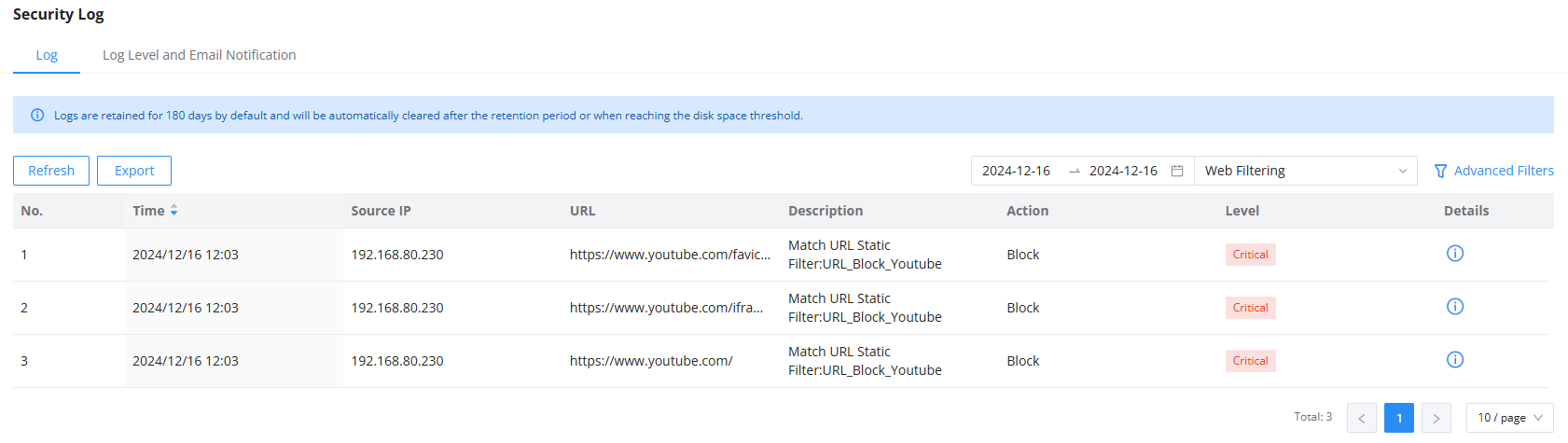Click the Critical badge in row 2

(x=1251, y=308)
